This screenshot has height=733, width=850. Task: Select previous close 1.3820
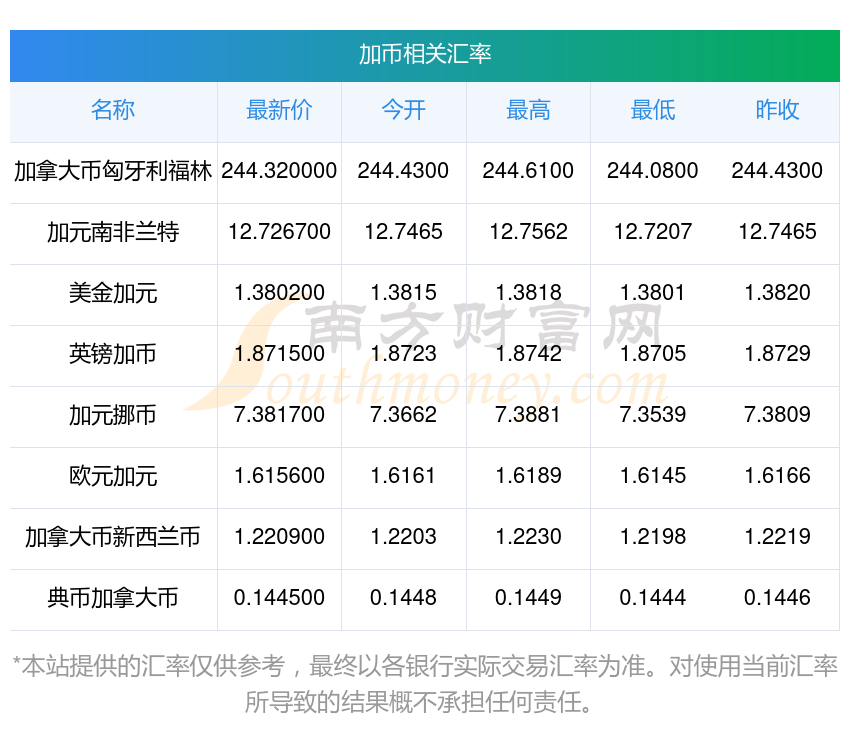(777, 293)
